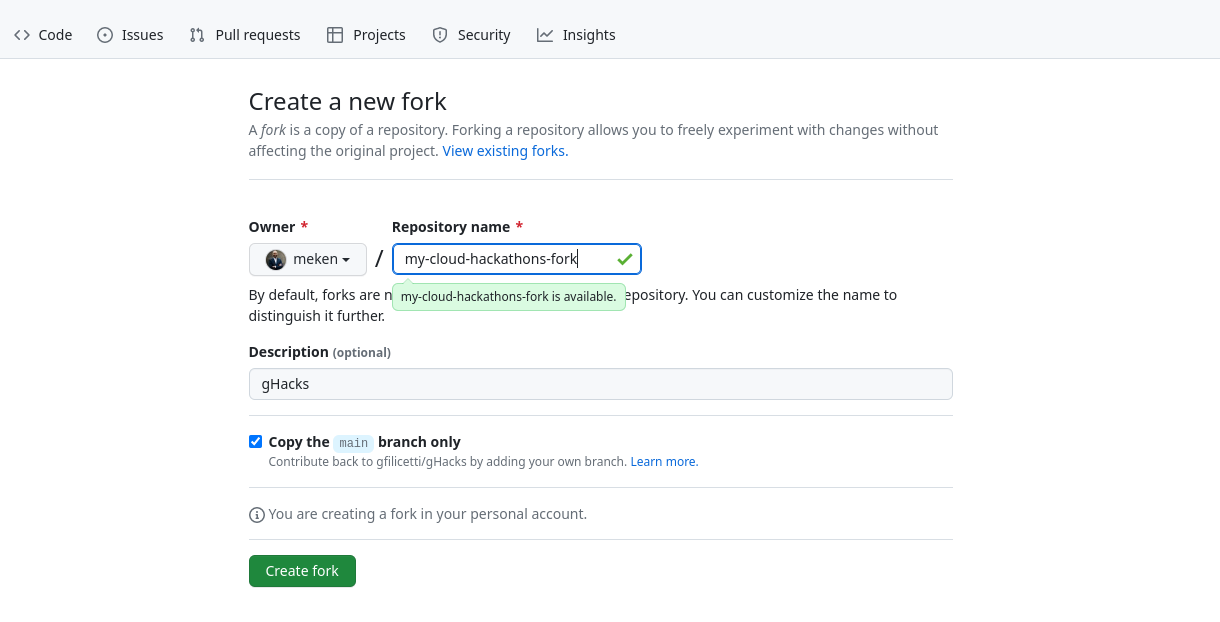Click the Description field containing gHacks
This screenshot has height=622, width=1220.
[600, 383]
